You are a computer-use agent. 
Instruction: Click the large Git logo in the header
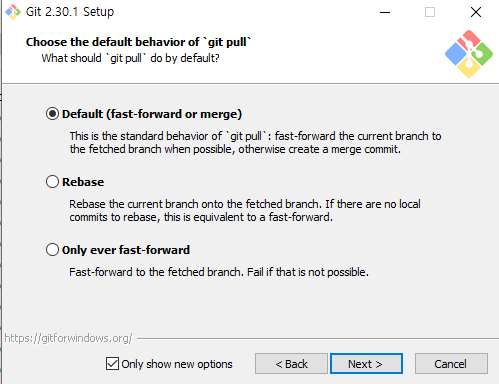point(469,54)
